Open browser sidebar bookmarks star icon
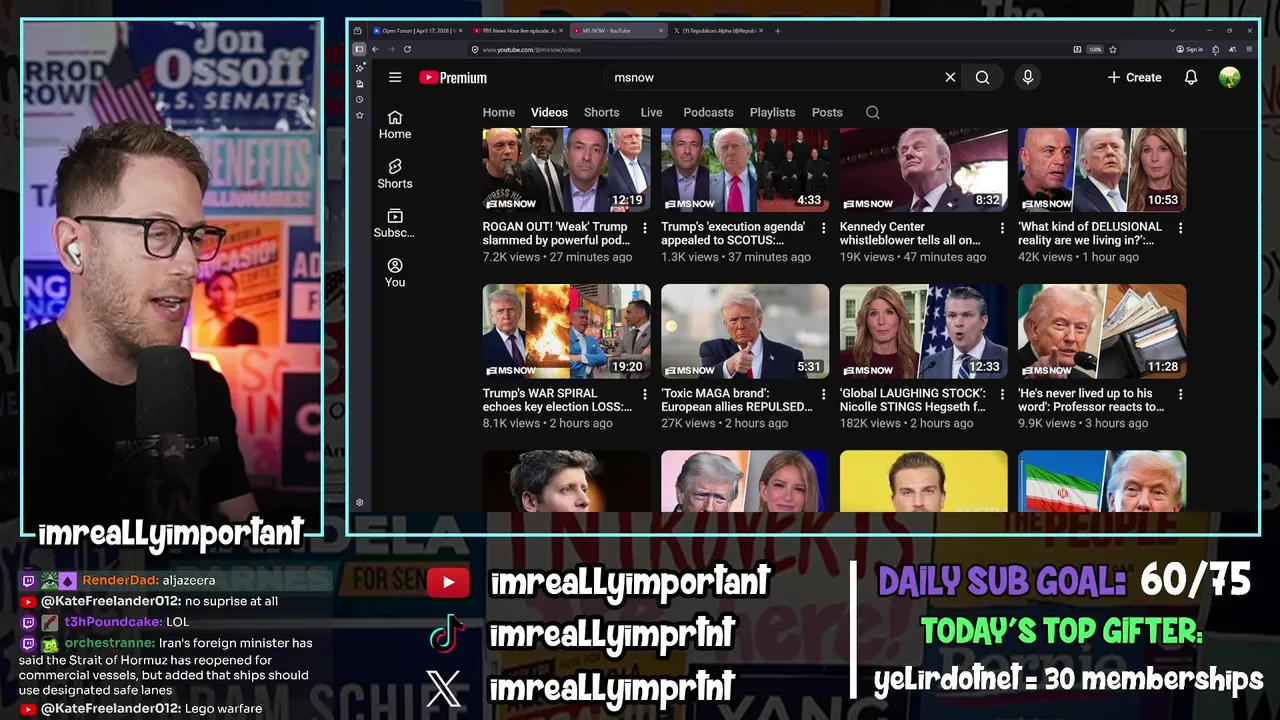Screen dimensions: 1280x720 click(x=360, y=115)
